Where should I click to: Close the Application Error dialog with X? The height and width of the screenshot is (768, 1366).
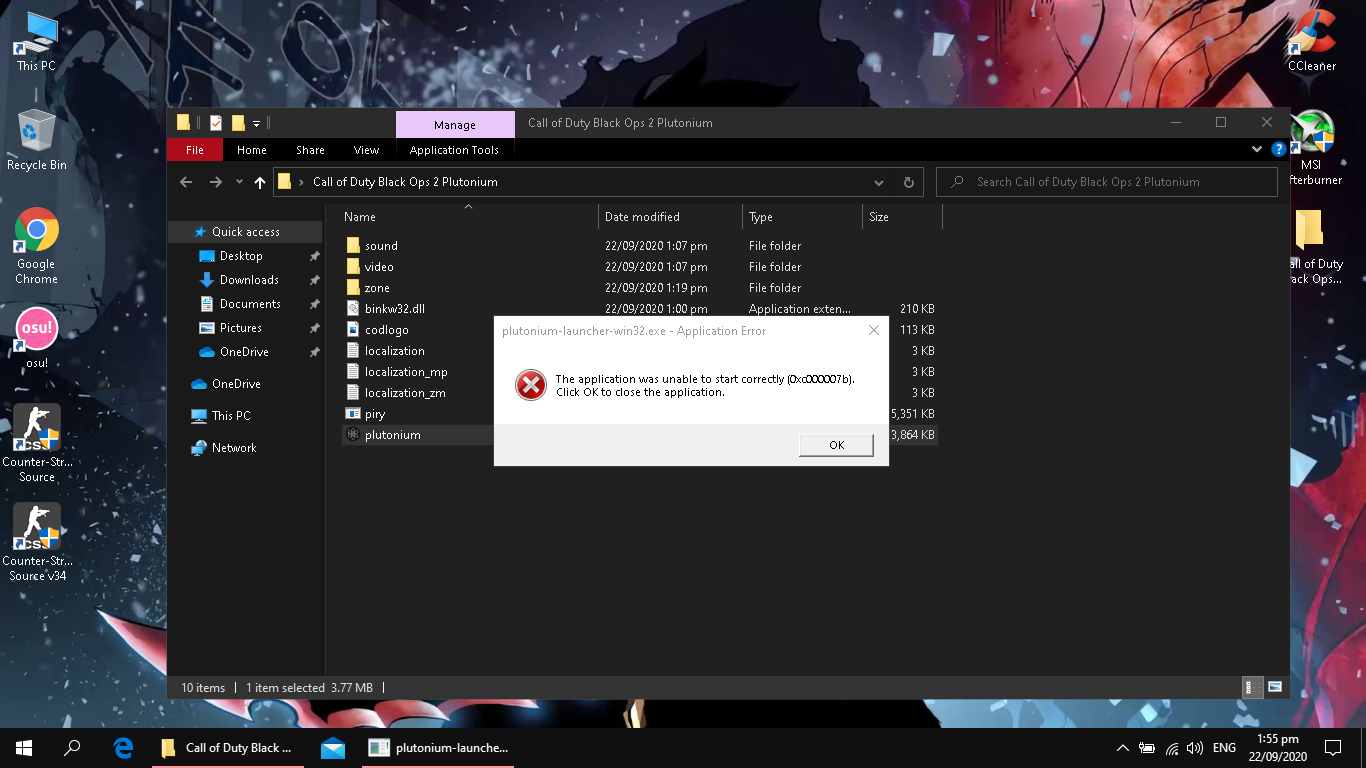(x=873, y=330)
